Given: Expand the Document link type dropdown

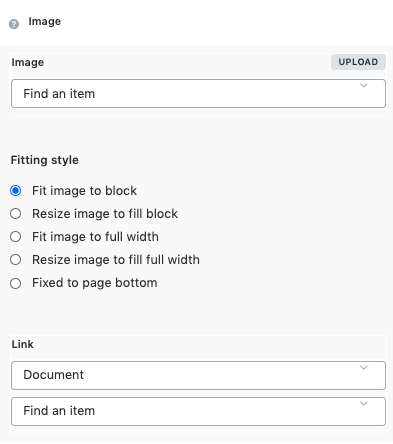Looking at the screenshot, I should click(198, 375).
